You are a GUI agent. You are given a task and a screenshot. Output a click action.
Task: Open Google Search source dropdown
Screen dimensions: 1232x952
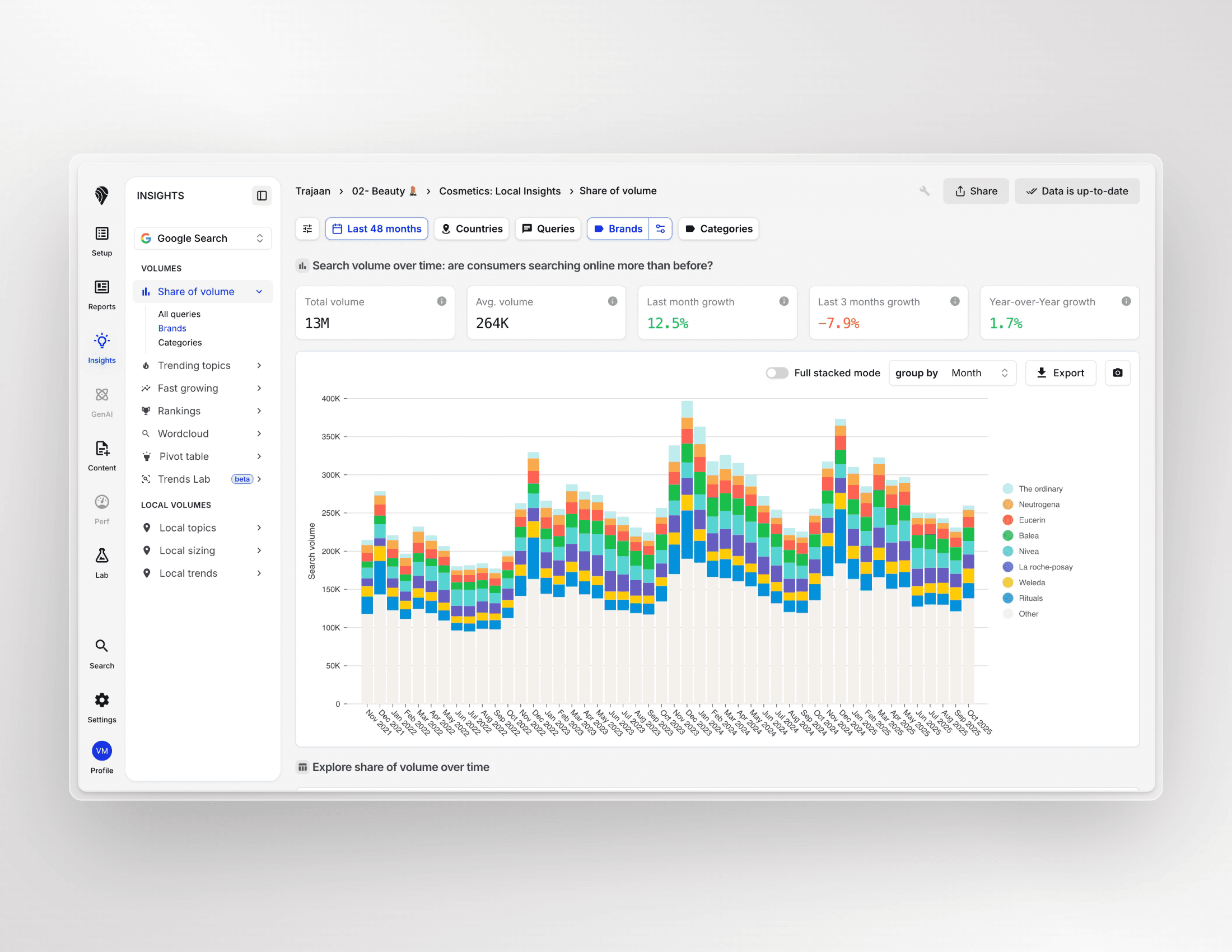[203, 239]
